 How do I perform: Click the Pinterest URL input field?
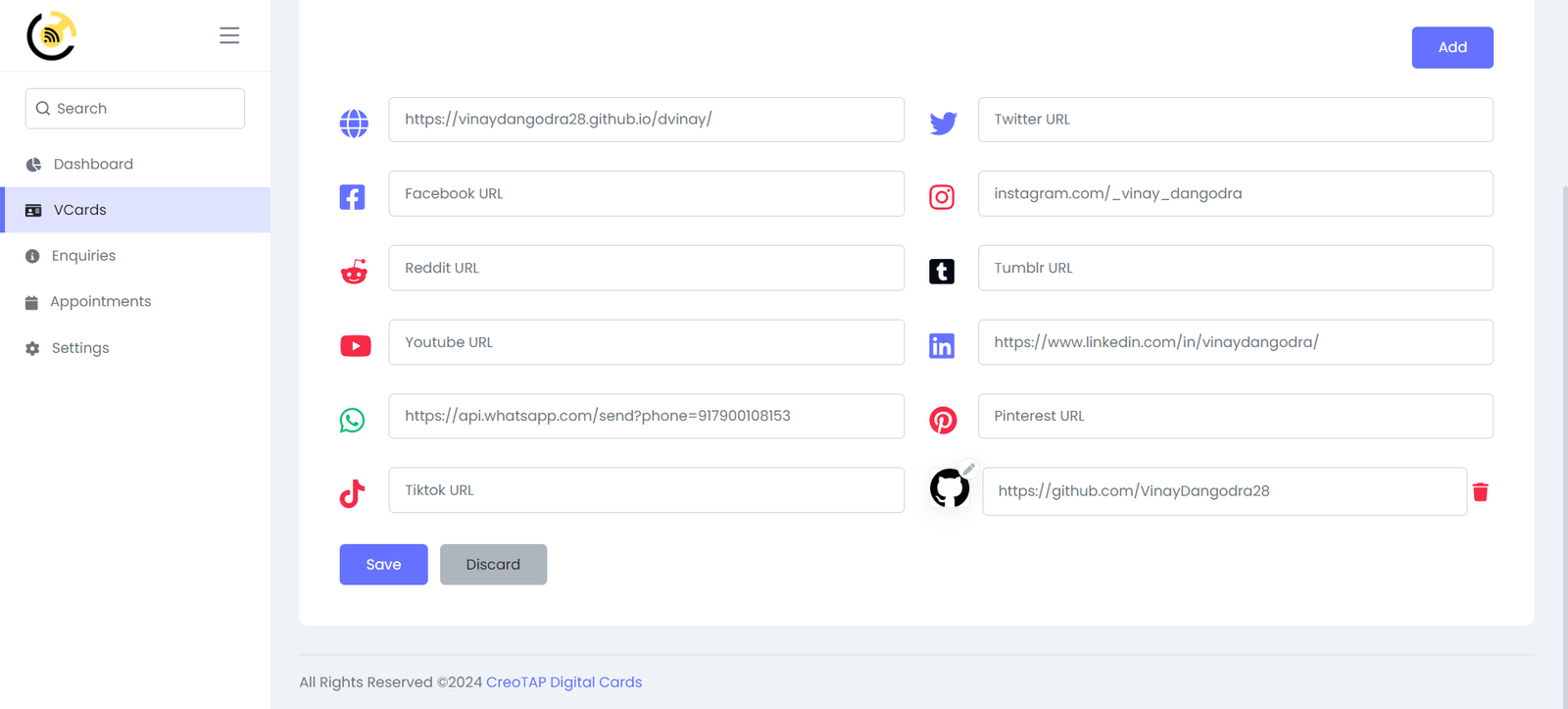coord(1236,416)
